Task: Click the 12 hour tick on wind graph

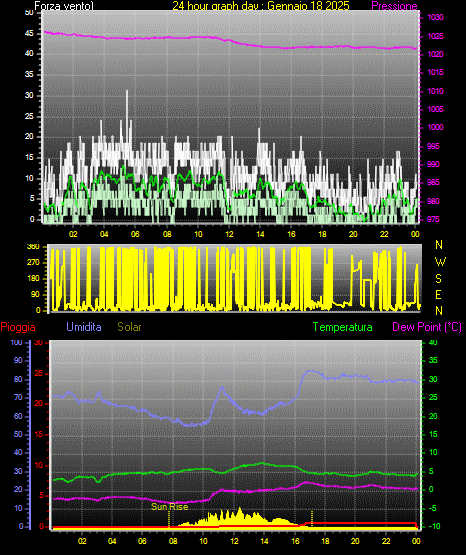Action: tap(229, 234)
